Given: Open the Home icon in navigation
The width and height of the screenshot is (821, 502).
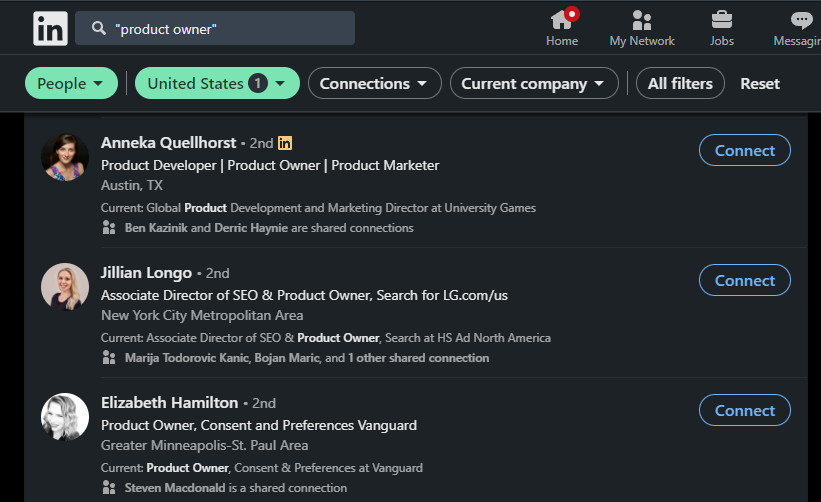Looking at the screenshot, I should [561, 20].
